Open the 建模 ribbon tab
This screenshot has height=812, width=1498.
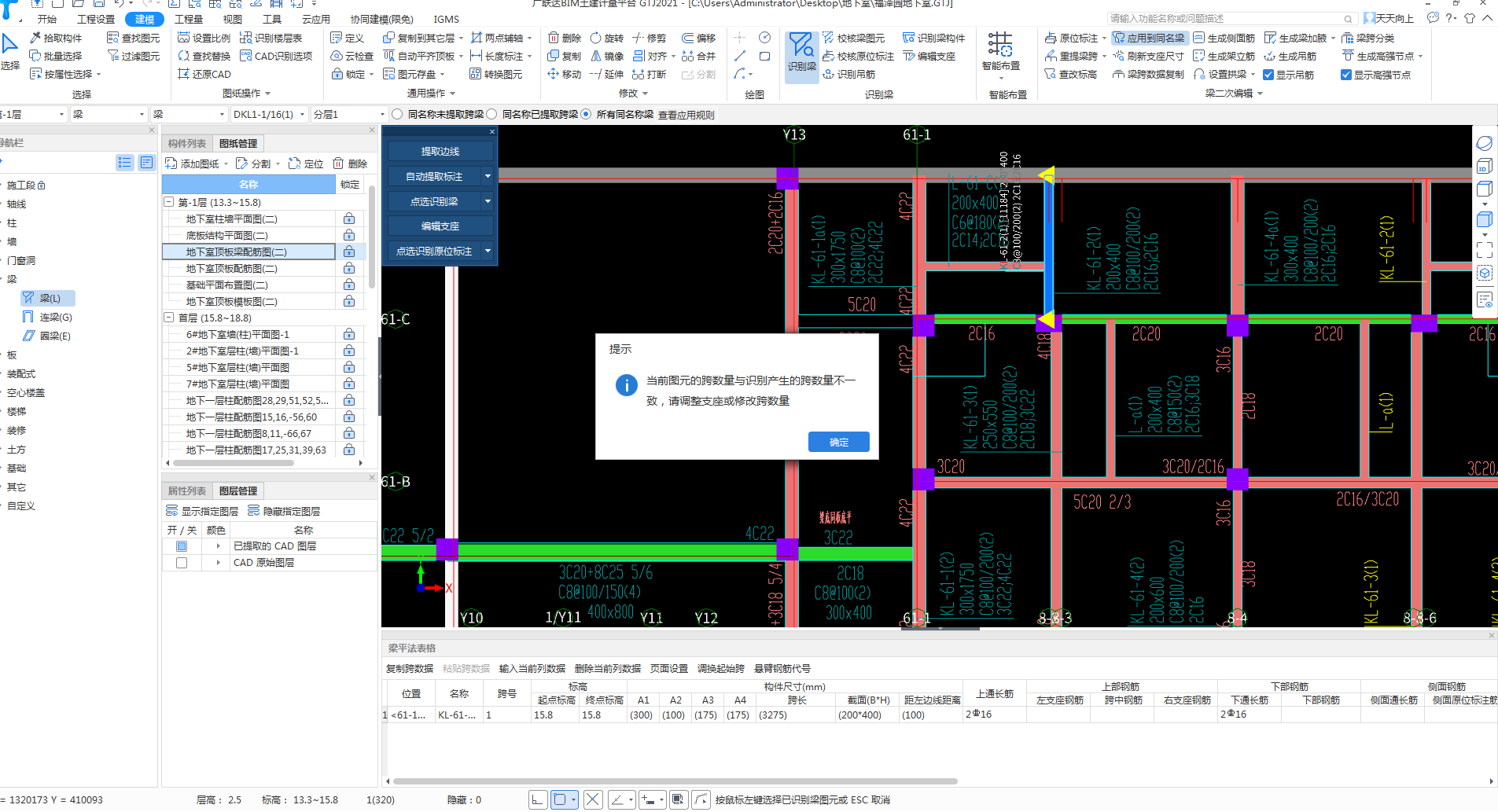pos(145,19)
